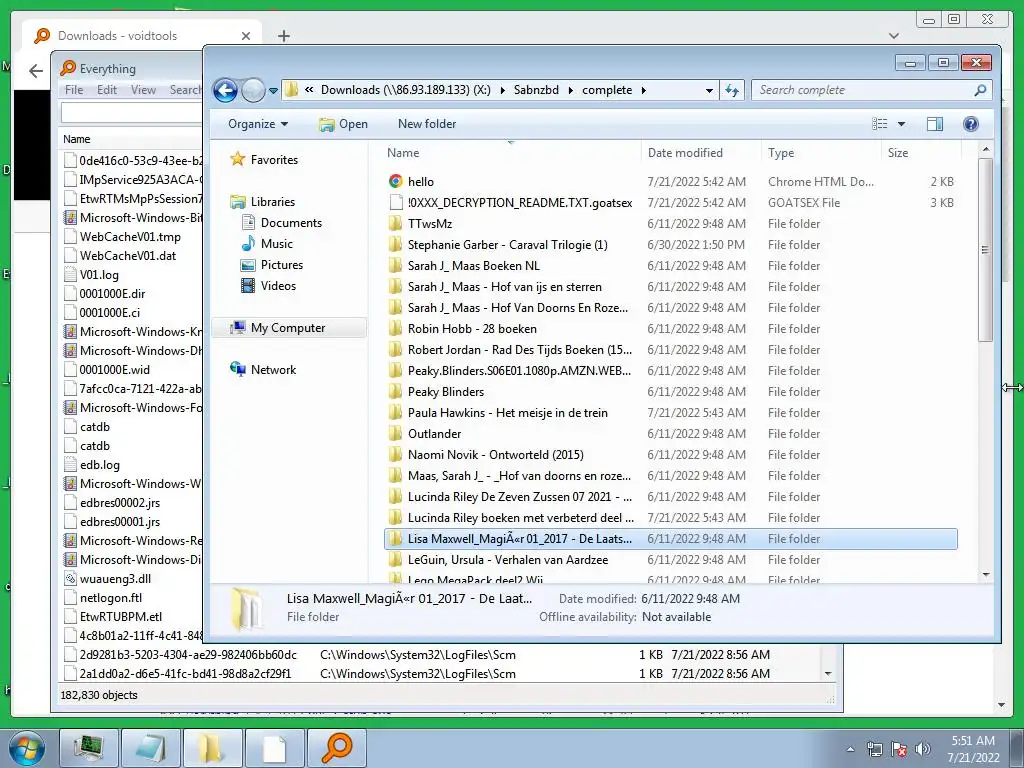Open the Everything magnifier taskbar icon

click(x=337, y=748)
